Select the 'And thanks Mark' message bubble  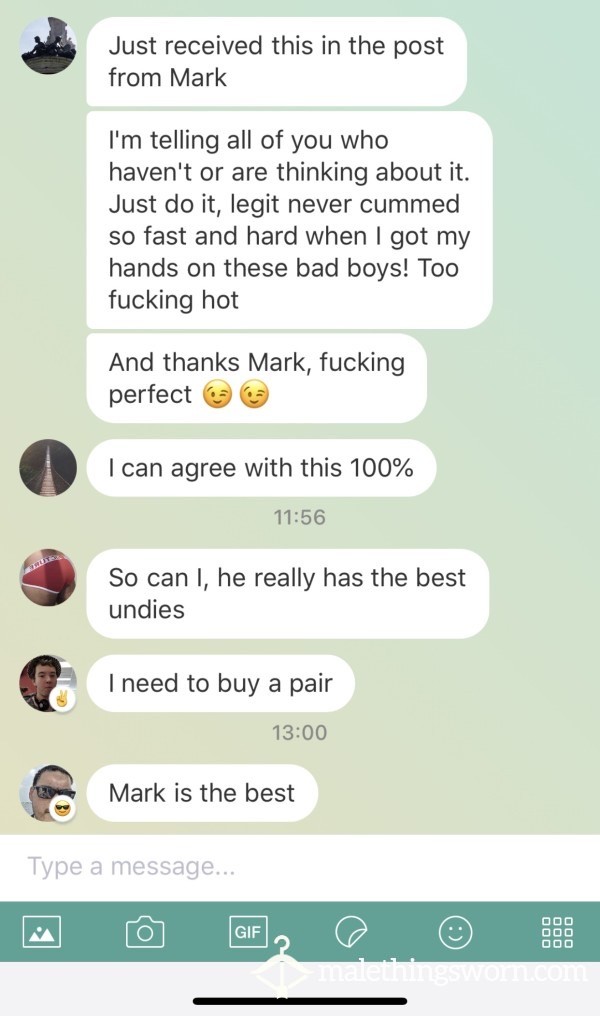(257, 378)
